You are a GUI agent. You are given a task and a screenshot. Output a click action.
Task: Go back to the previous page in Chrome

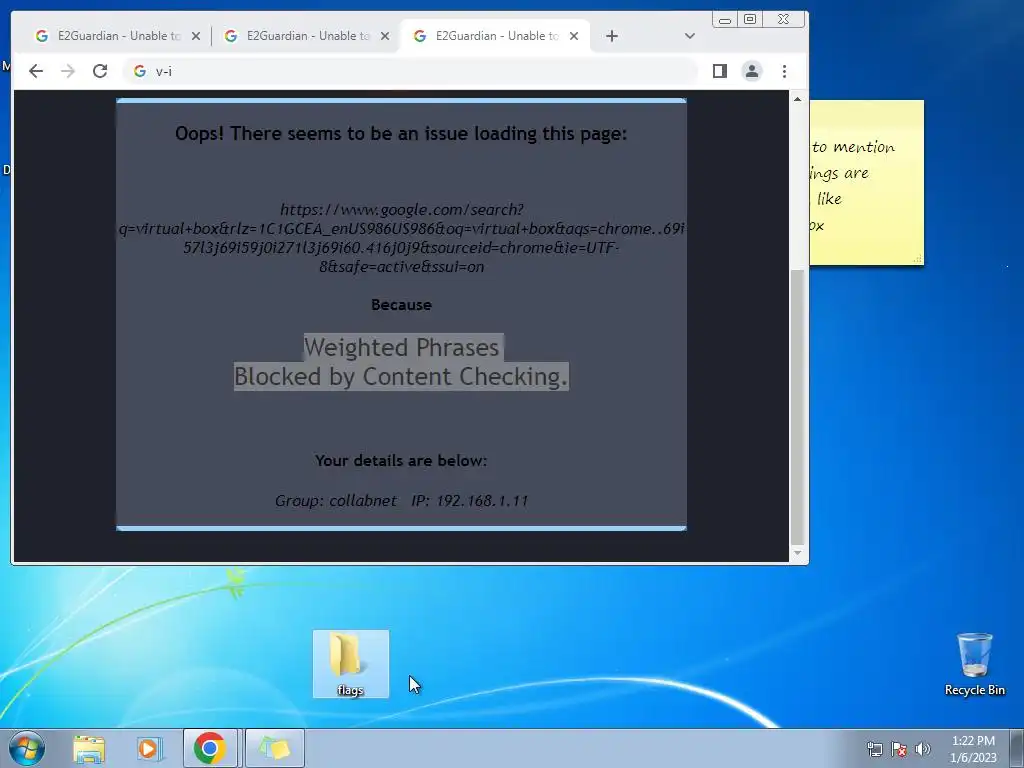36,71
